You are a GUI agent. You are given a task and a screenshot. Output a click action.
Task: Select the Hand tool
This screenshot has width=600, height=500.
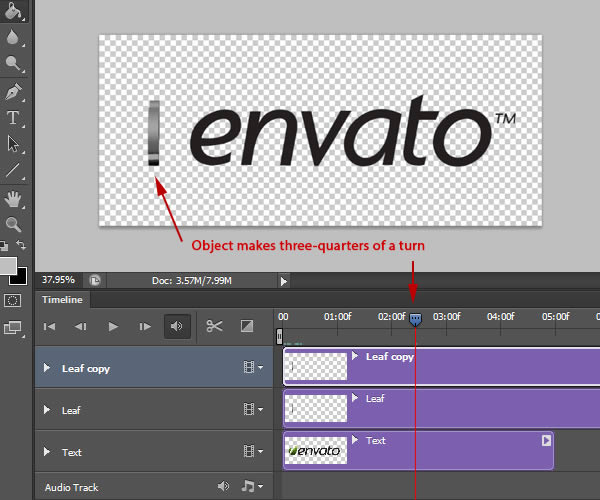[13, 199]
